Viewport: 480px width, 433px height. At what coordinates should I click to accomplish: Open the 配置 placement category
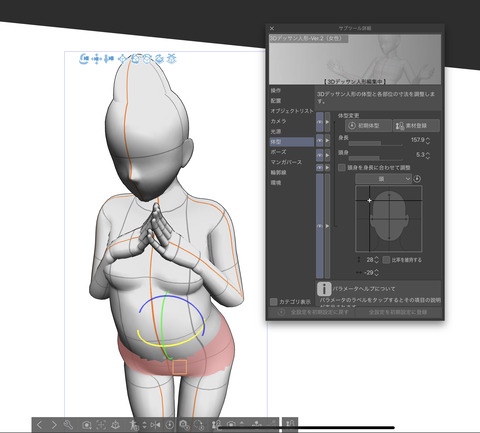pos(276,101)
